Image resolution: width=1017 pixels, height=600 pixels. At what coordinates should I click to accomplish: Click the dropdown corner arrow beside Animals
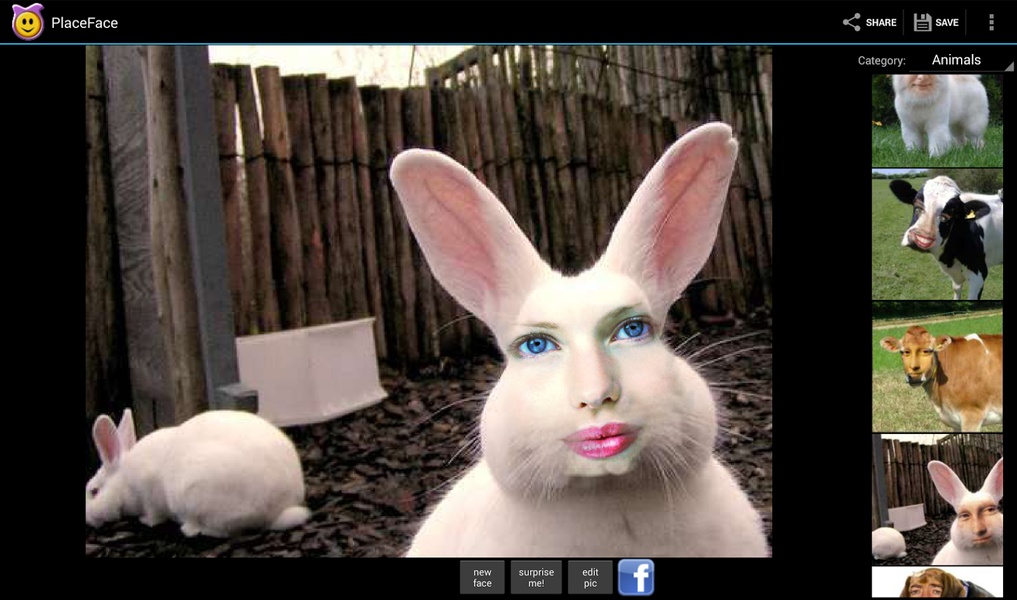click(1009, 66)
